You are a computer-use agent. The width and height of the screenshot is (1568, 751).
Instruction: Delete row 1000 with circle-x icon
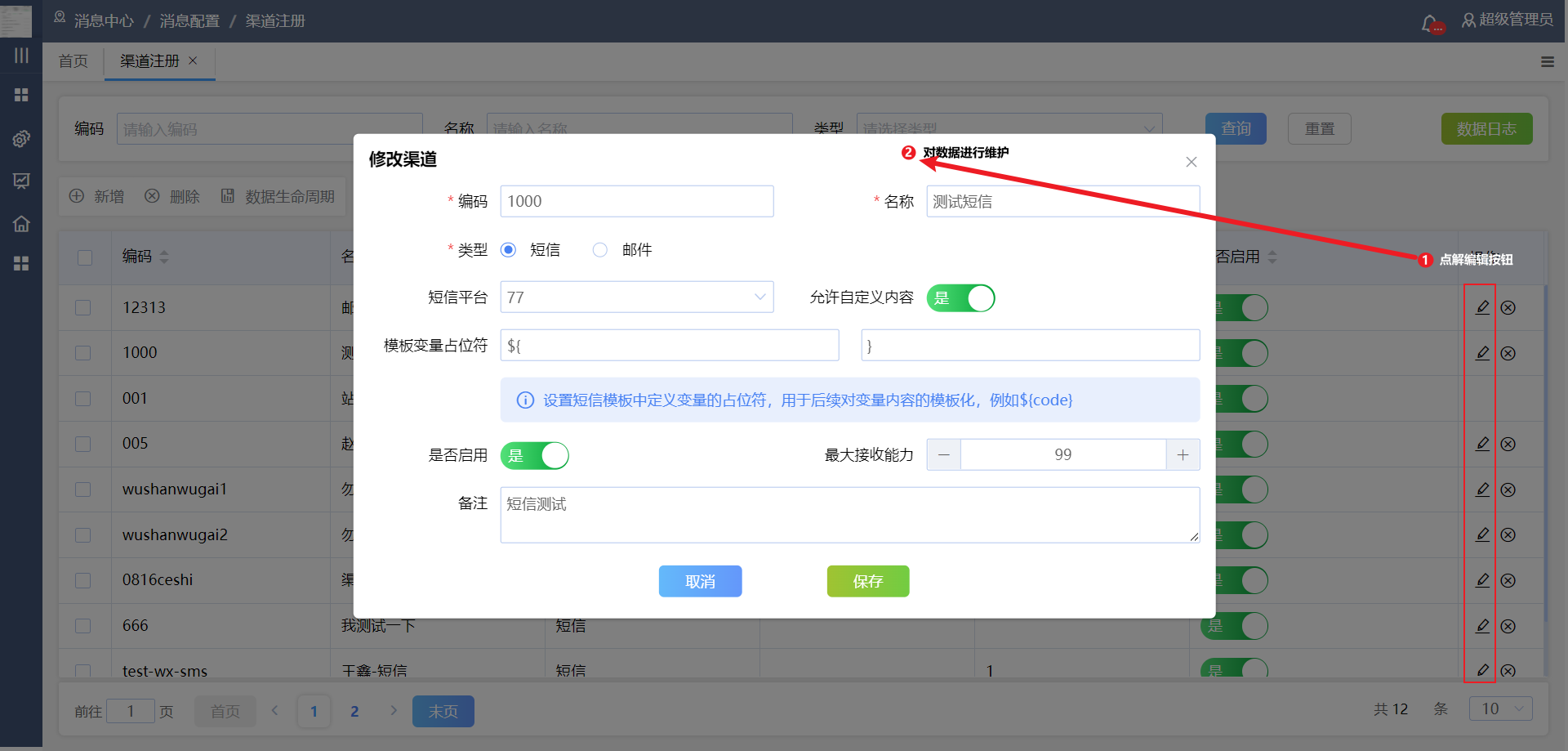1508,353
